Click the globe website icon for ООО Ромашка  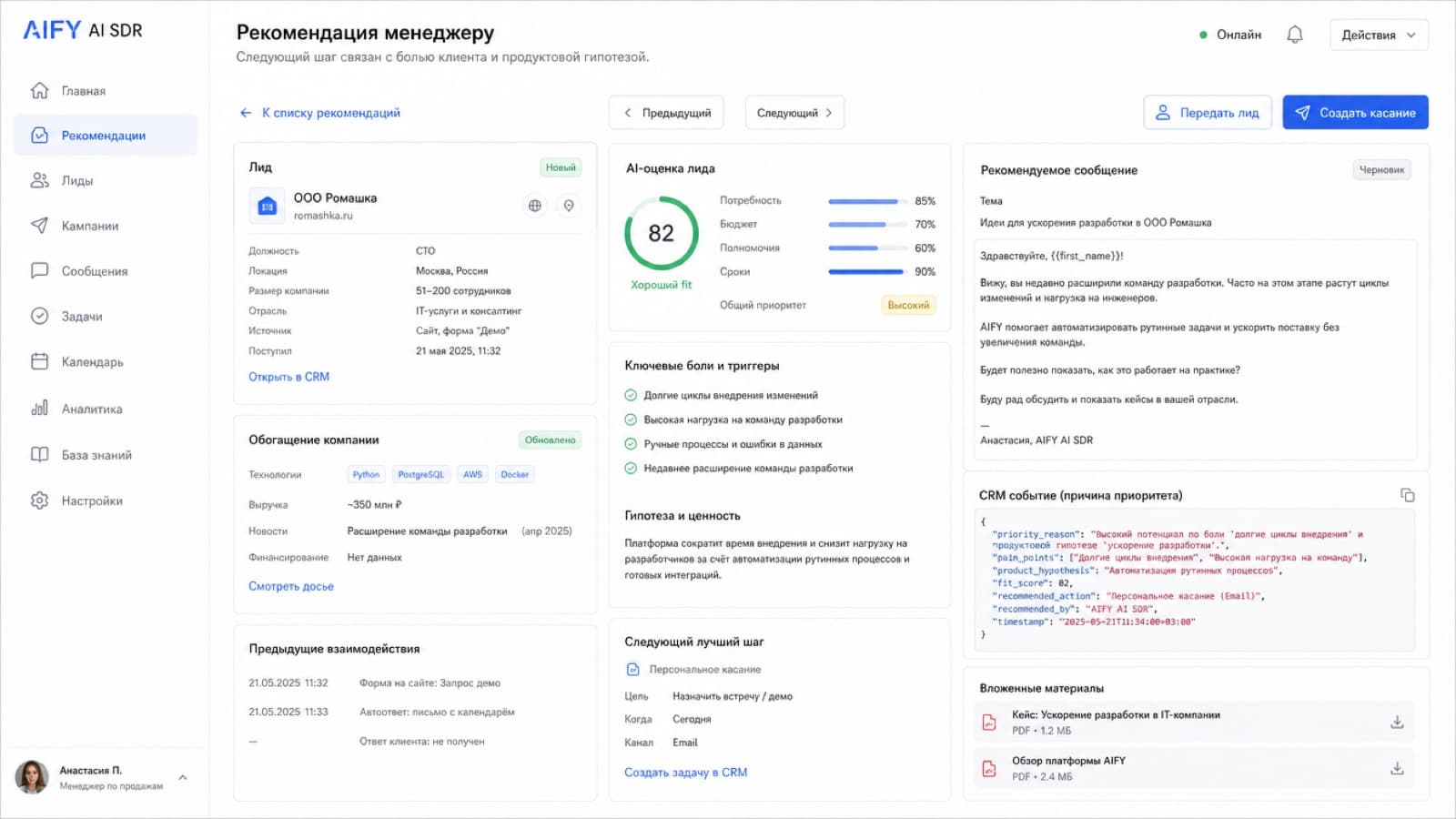click(535, 206)
